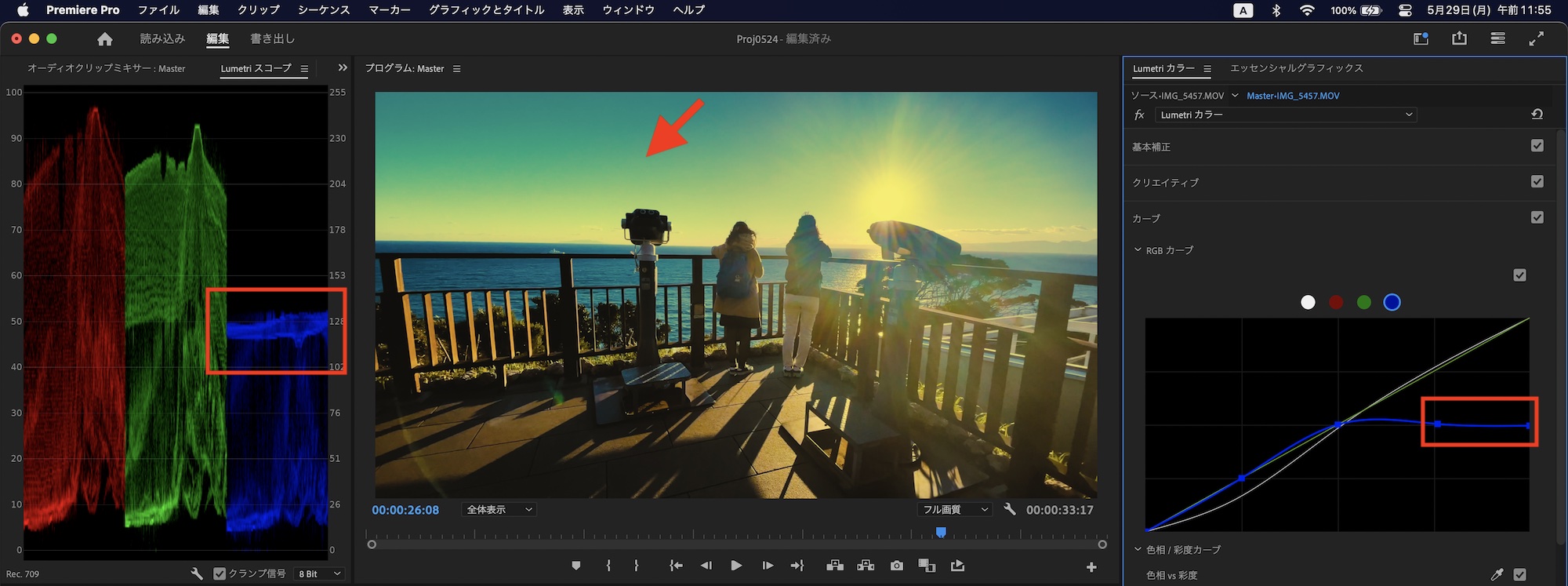
Task: Click the fx bypass icon
Action: tap(1139, 115)
